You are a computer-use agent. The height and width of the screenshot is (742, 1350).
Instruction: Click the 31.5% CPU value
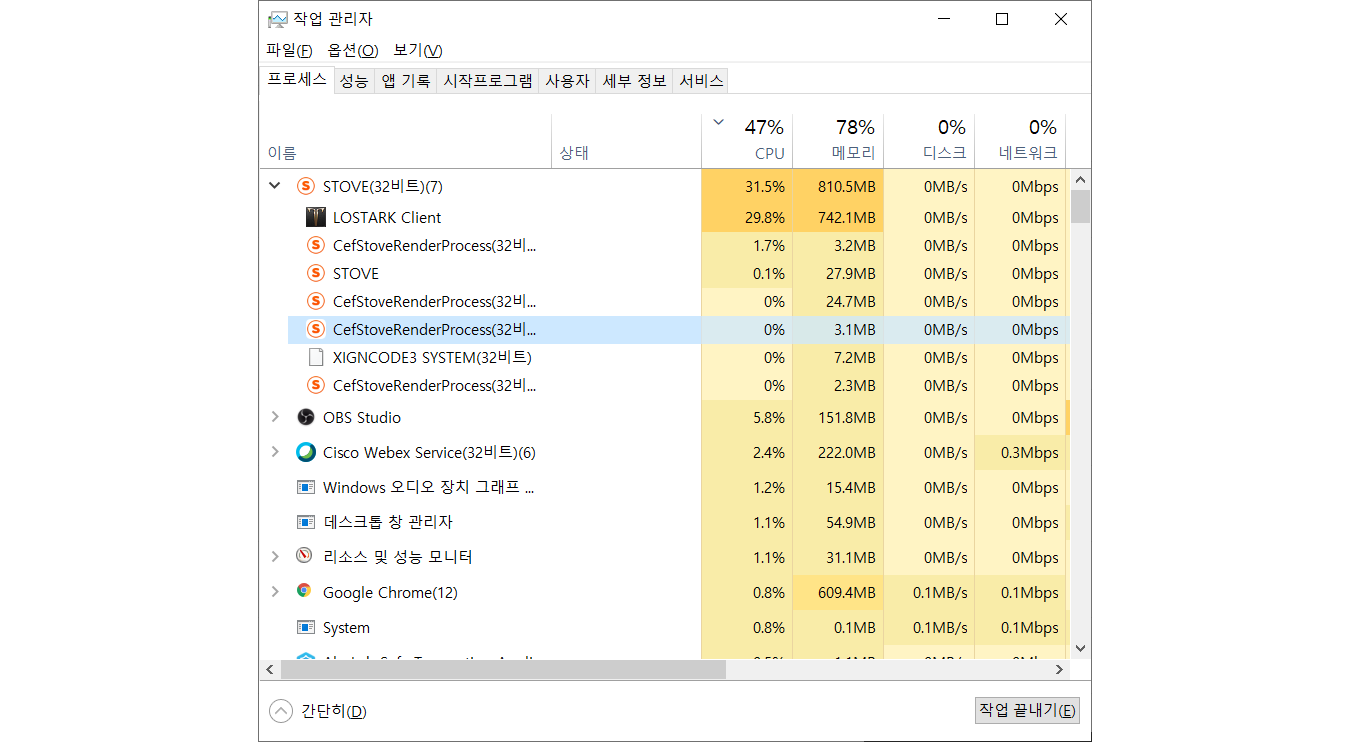tap(765, 186)
